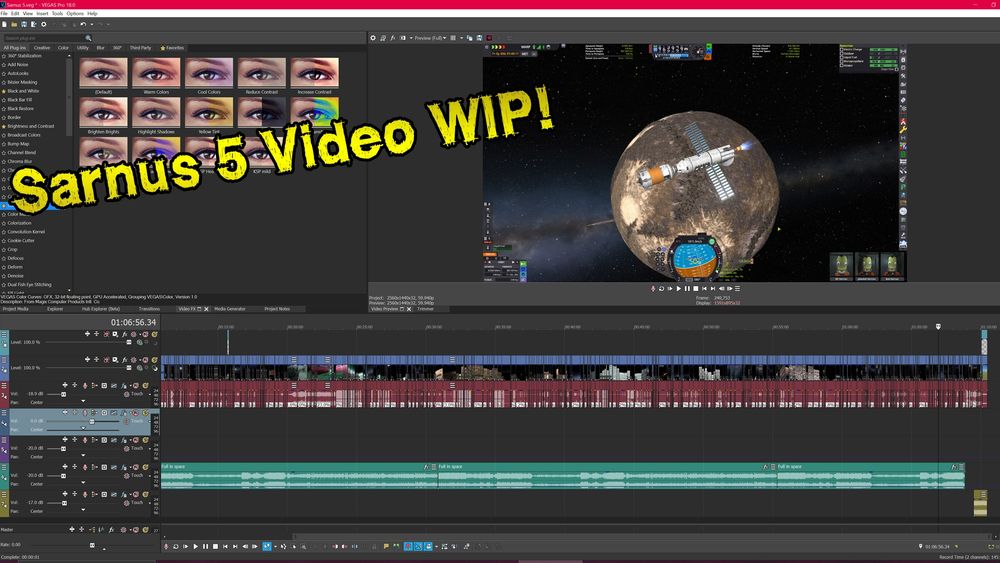Screen dimensions: 1000x563
Task: Open Touch automation dropdown on -16.9 dB track
Action: (150, 395)
